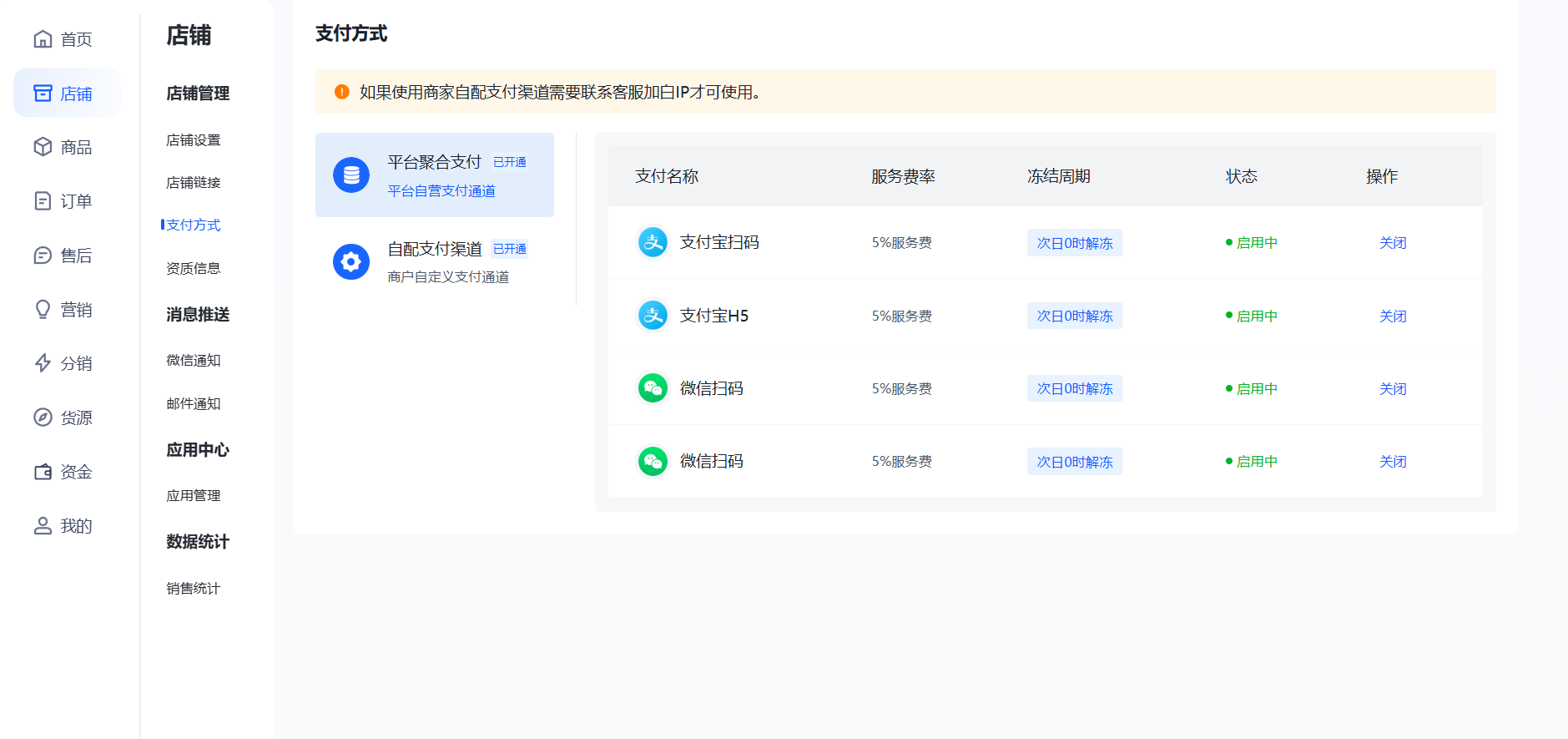The height and width of the screenshot is (739, 1568).
Task: Open 销售统计 under 数据统计
Action: click(x=194, y=589)
